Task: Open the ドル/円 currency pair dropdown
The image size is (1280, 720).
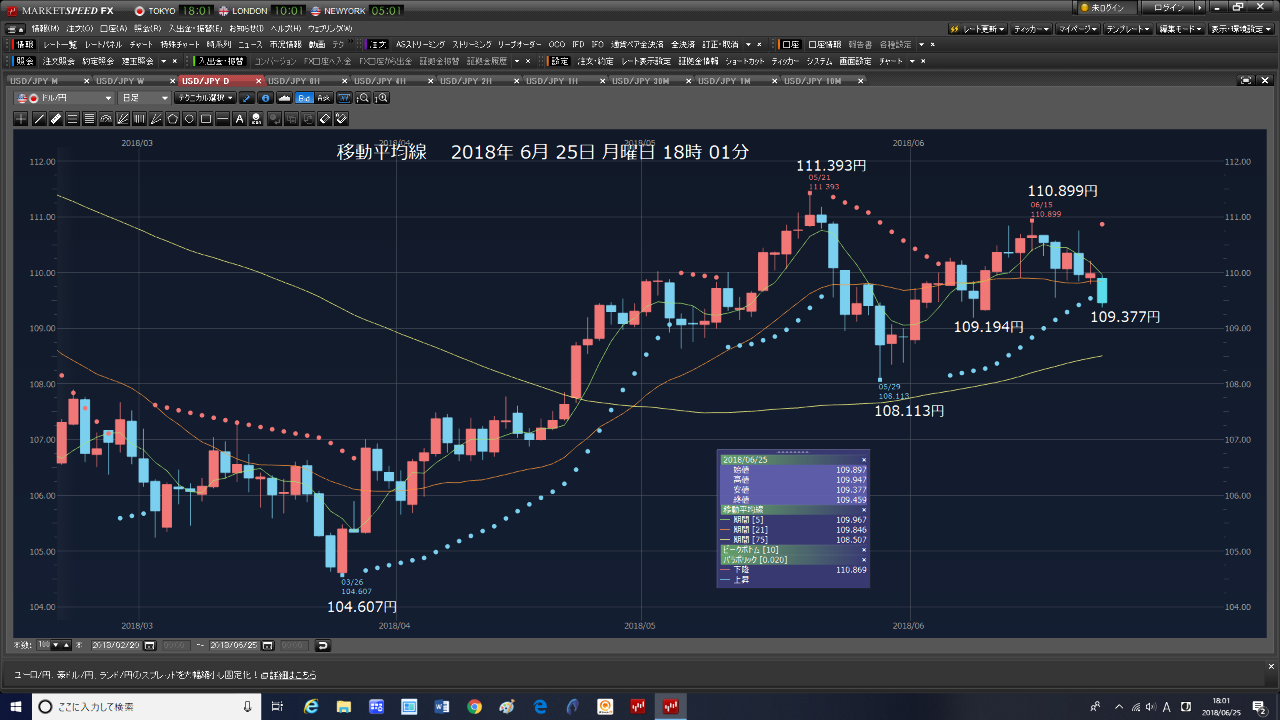Action: point(65,98)
